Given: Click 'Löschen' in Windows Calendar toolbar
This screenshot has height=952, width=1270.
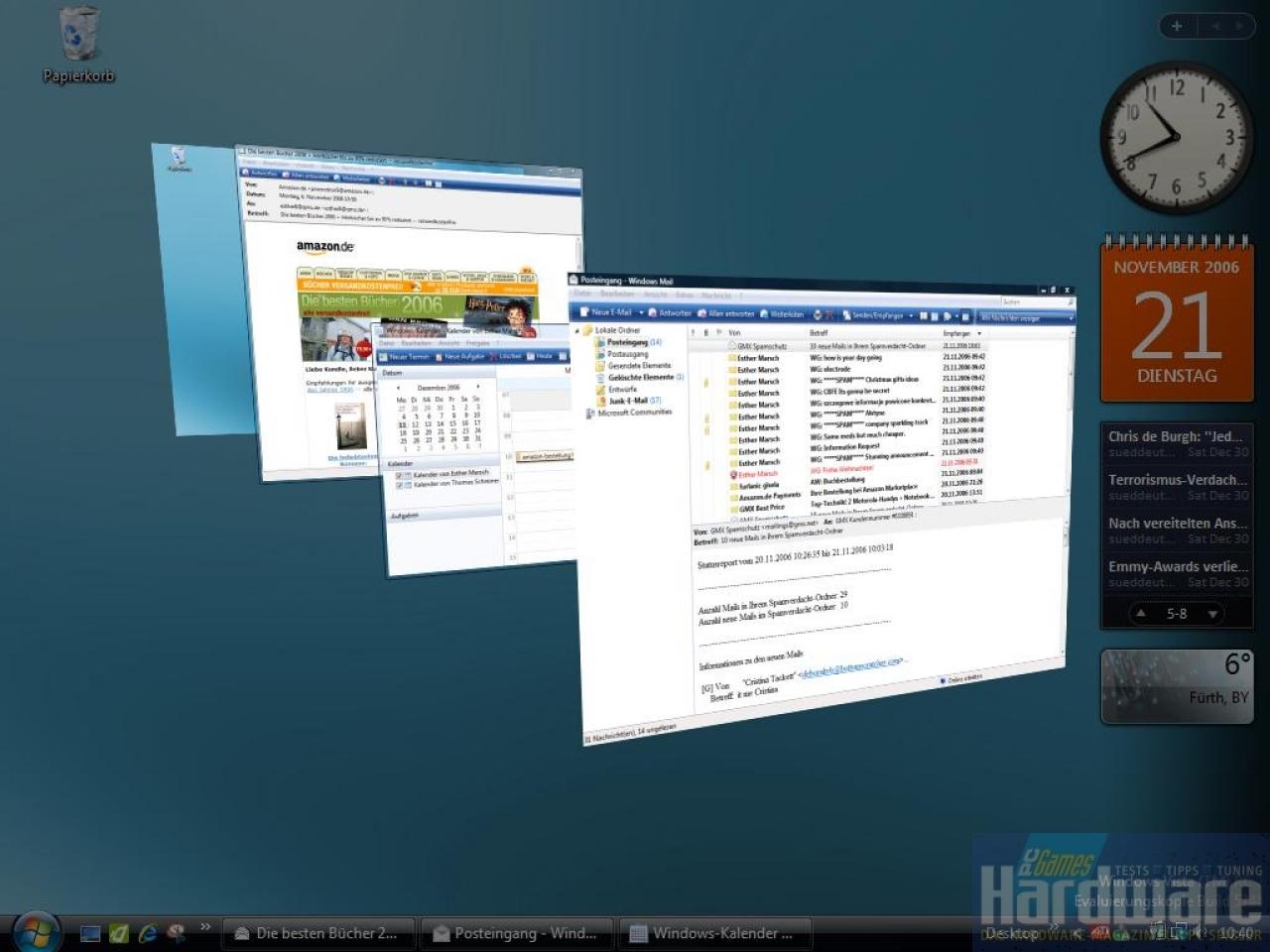Looking at the screenshot, I should 507,356.
